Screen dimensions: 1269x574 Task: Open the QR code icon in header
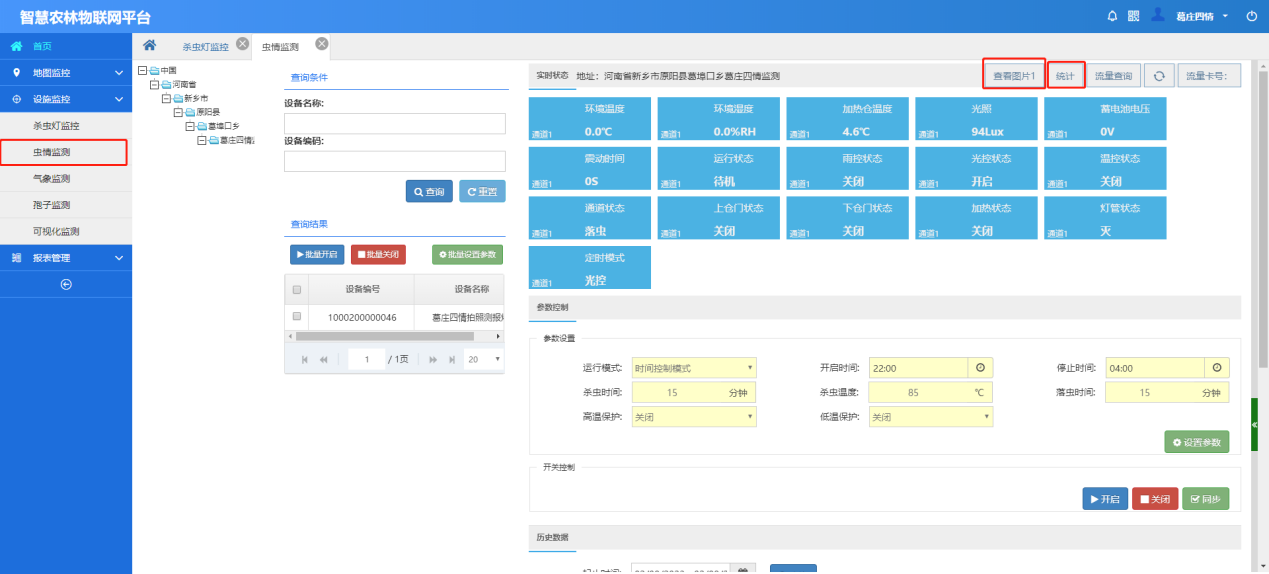(x=1134, y=16)
